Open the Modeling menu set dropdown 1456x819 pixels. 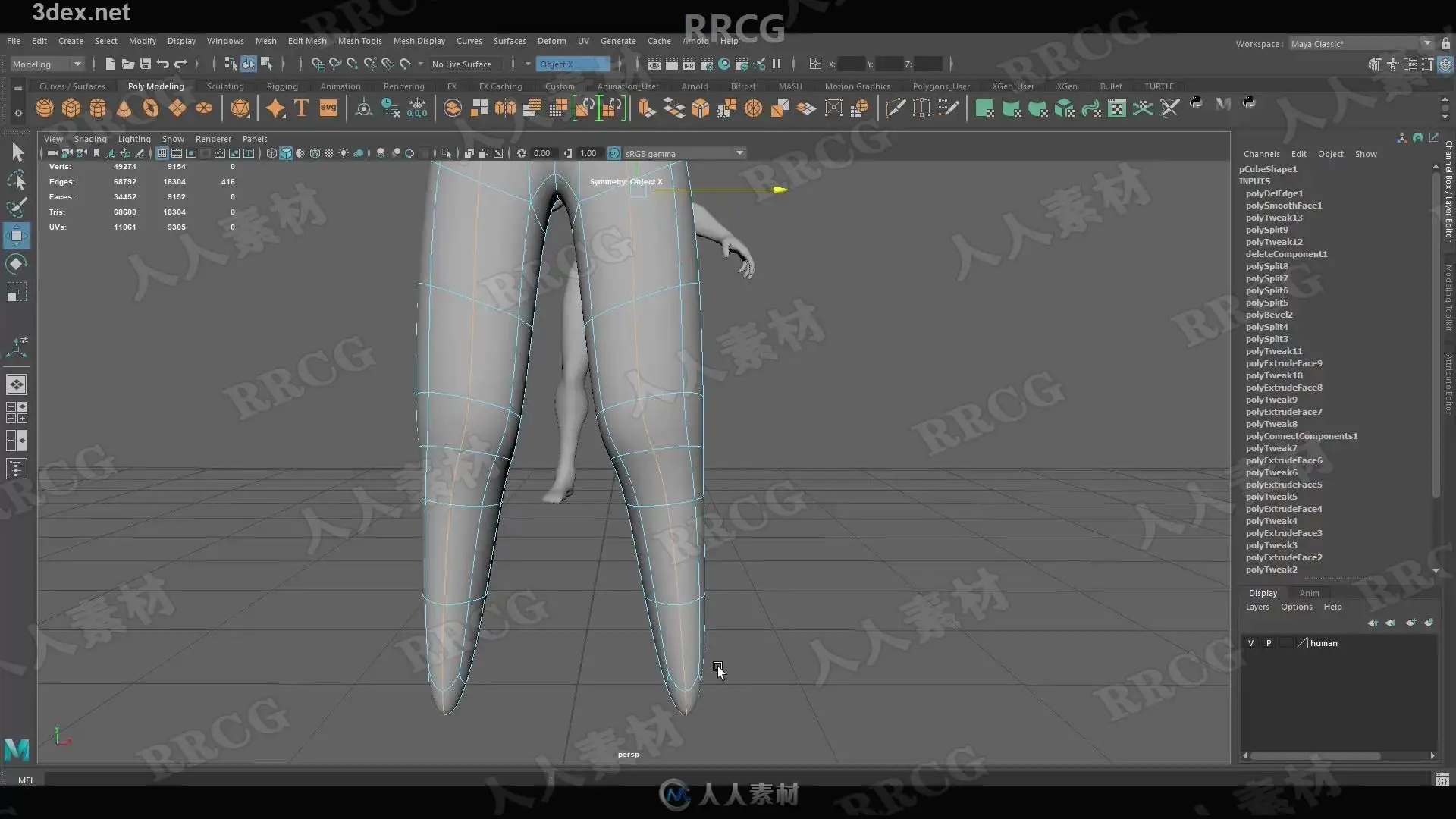(46, 64)
